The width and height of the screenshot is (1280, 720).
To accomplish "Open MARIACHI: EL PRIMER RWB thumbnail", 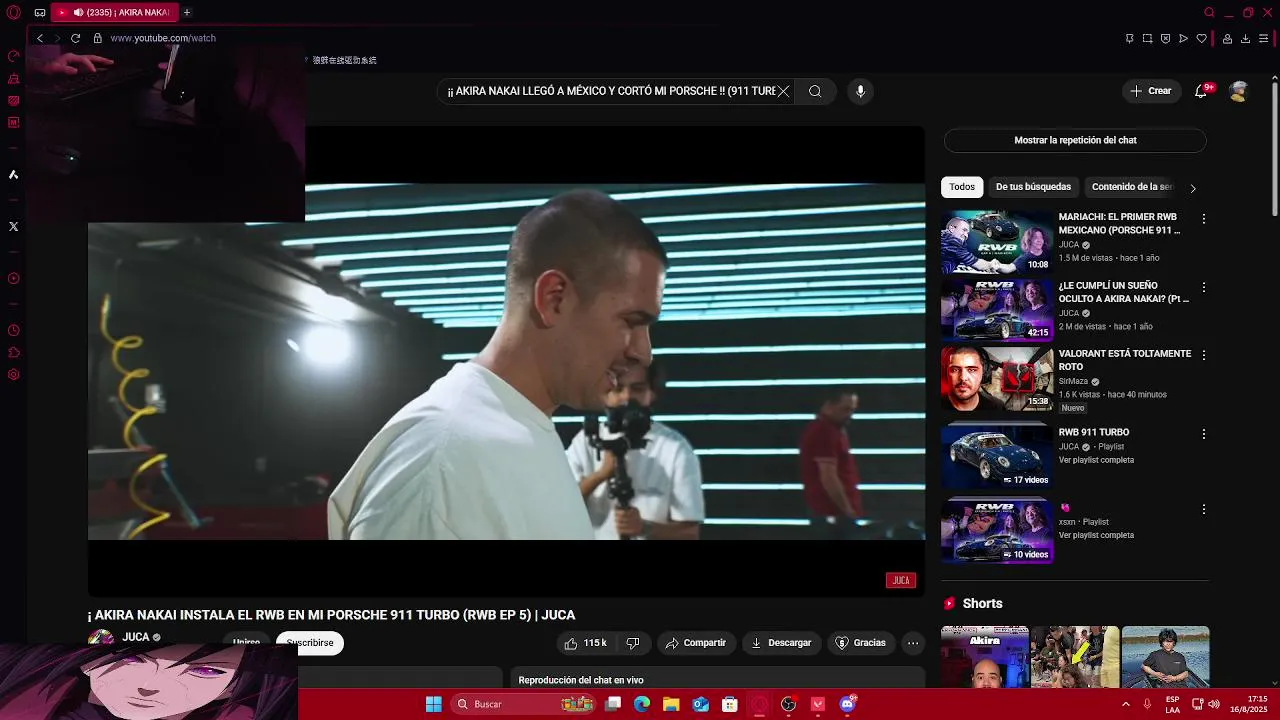I will (x=997, y=242).
